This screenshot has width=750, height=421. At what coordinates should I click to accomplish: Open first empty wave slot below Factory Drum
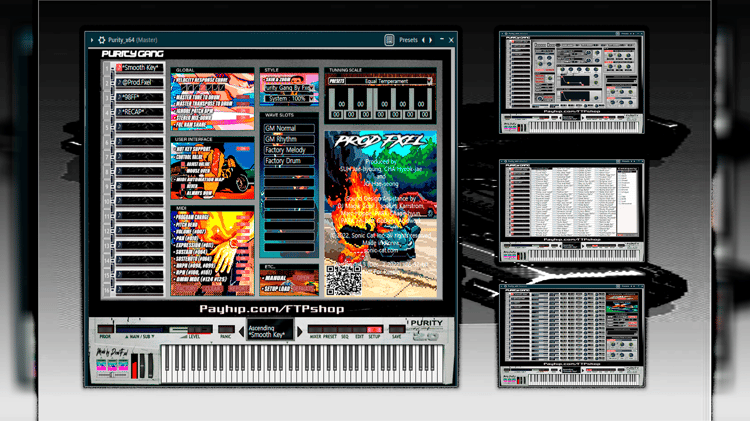tap(289, 172)
